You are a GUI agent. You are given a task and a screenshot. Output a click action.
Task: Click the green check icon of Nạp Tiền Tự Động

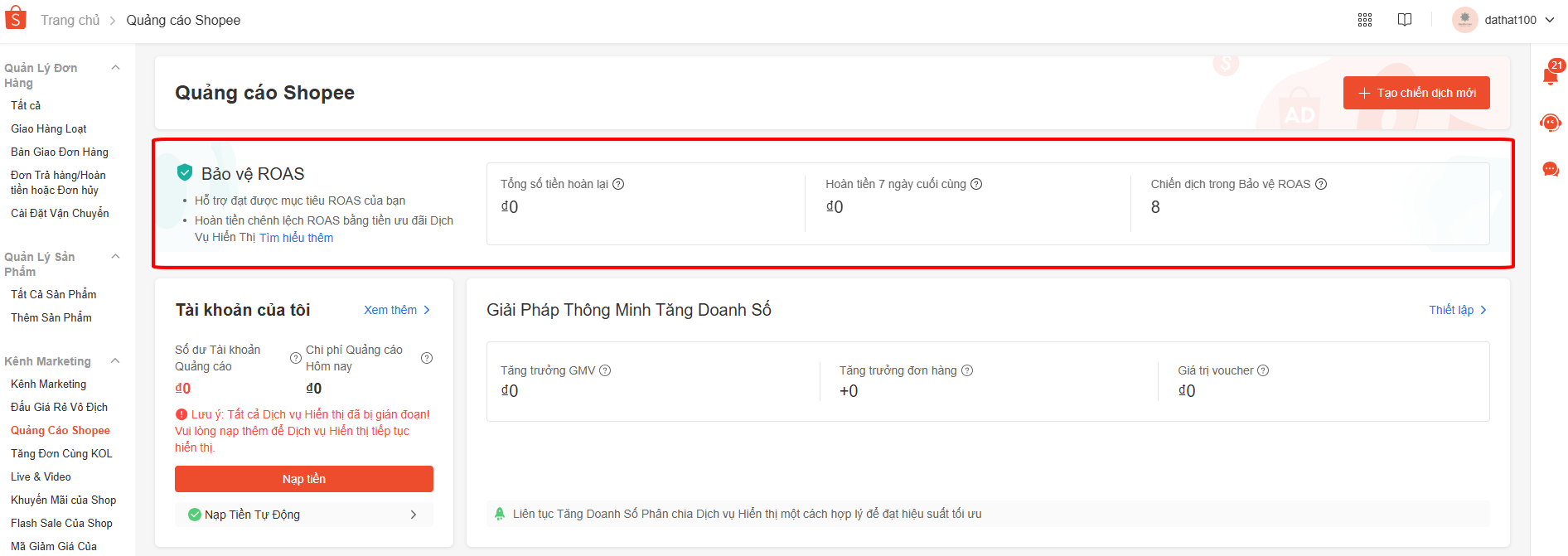(x=195, y=515)
